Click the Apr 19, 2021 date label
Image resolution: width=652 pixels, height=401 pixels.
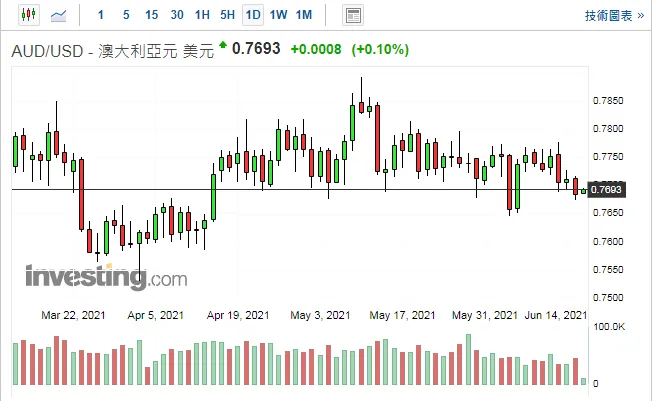coord(238,315)
